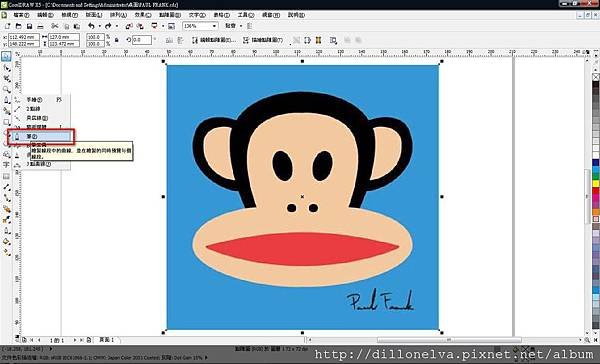The width and height of the screenshot is (600, 364).
Task: Select the Text tool (字)
Action: 6,165
